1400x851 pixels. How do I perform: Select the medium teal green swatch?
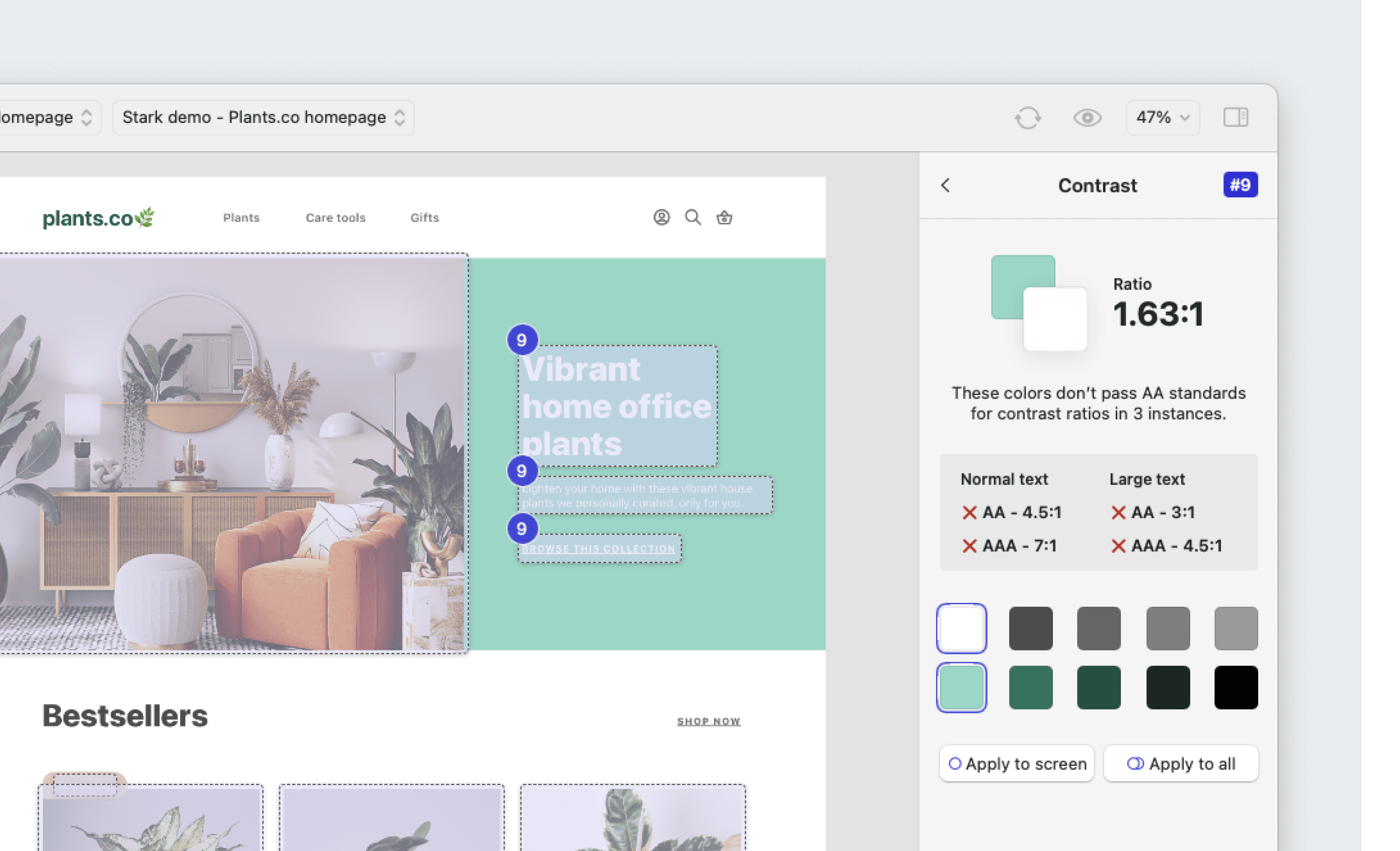(1031, 687)
